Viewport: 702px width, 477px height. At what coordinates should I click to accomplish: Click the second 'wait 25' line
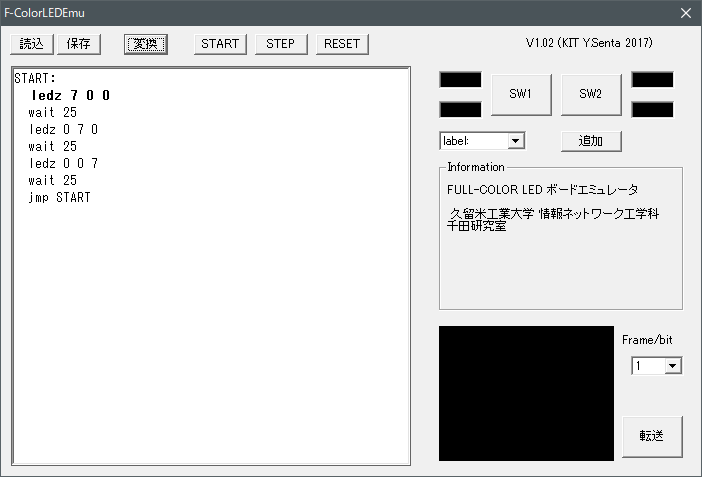point(52,146)
